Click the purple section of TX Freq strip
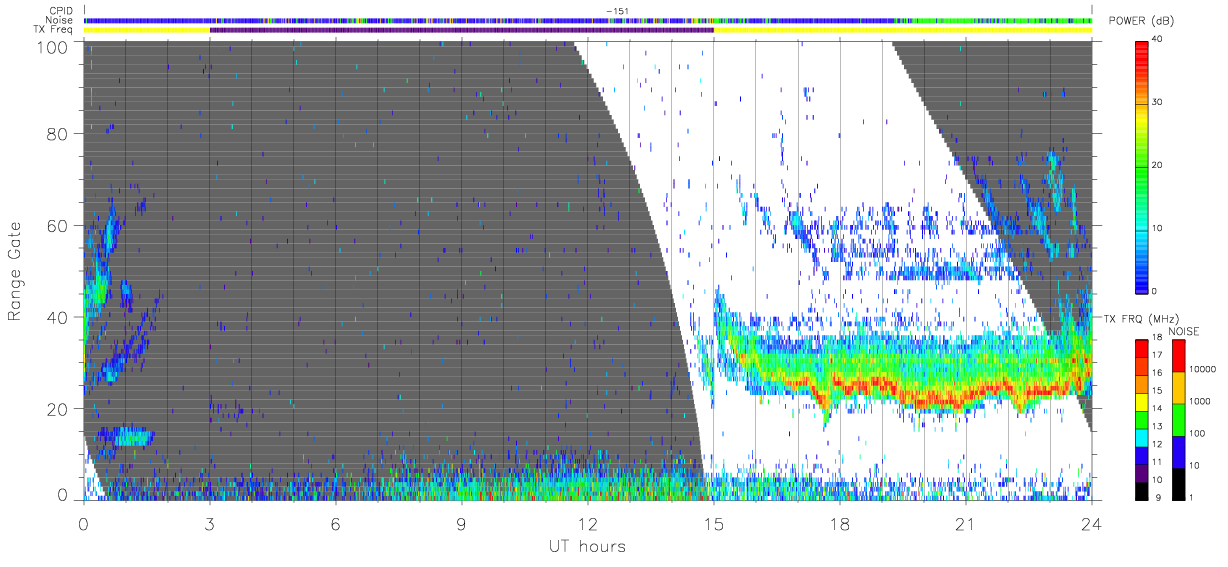The image size is (1228, 567). (x=462, y=30)
